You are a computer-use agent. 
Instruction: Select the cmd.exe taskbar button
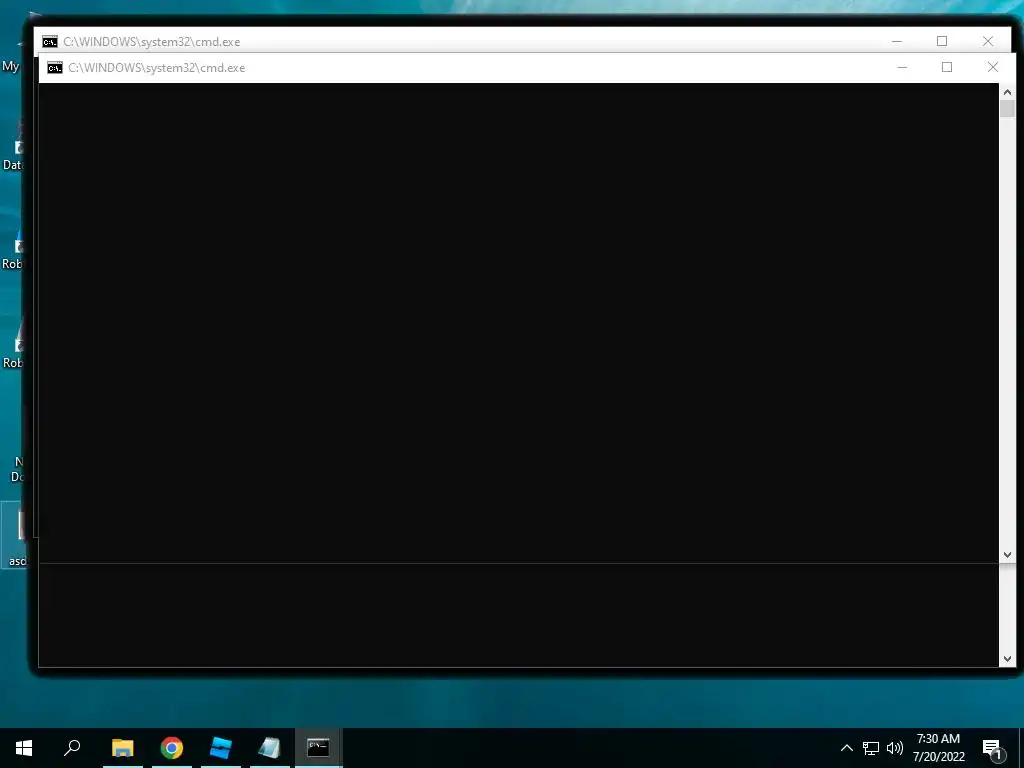(x=318, y=748)
